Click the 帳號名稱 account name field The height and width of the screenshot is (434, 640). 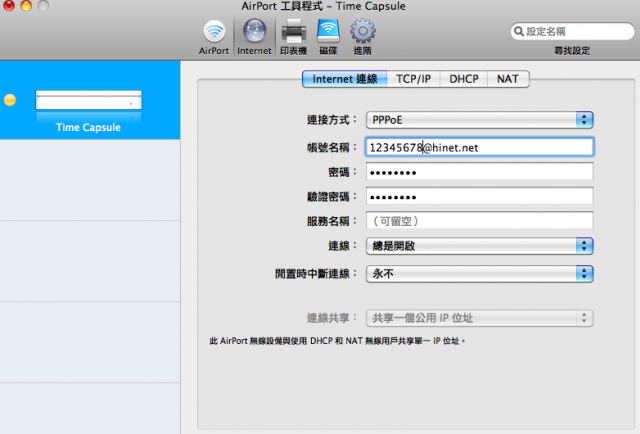480,147
